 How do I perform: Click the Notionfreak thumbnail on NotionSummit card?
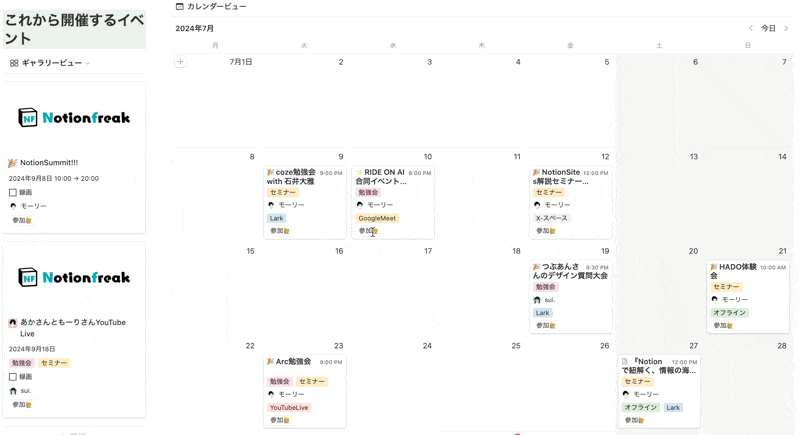pyautogui.click(x=74, y=118)
